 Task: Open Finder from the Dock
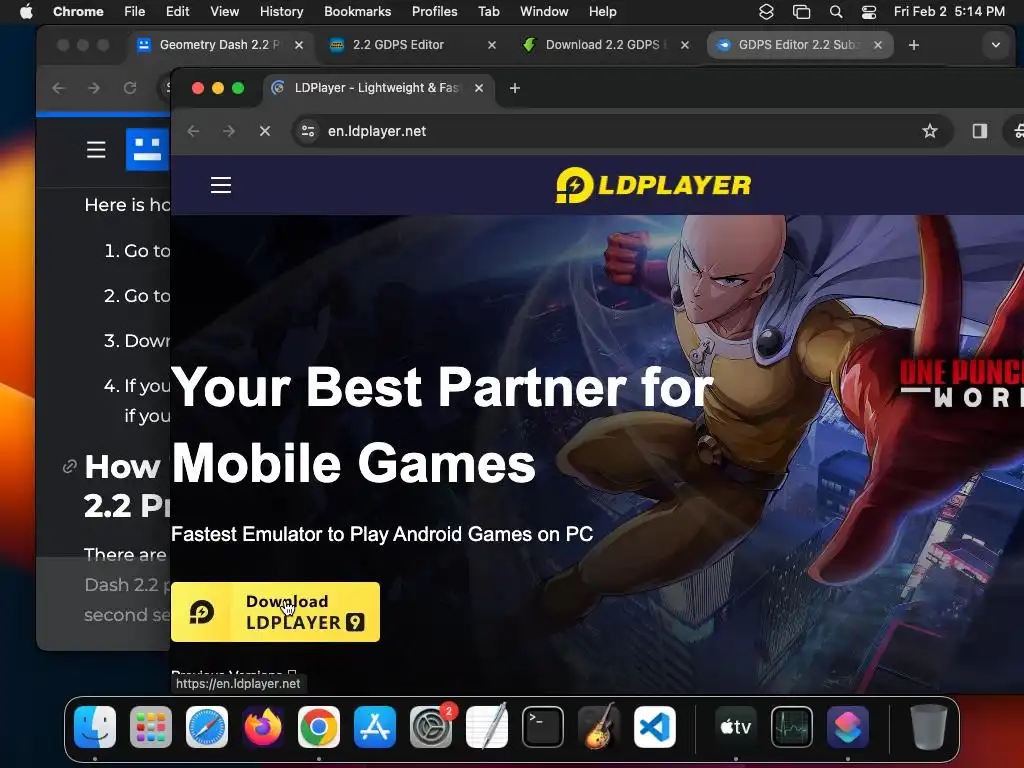tap(95, 727)
